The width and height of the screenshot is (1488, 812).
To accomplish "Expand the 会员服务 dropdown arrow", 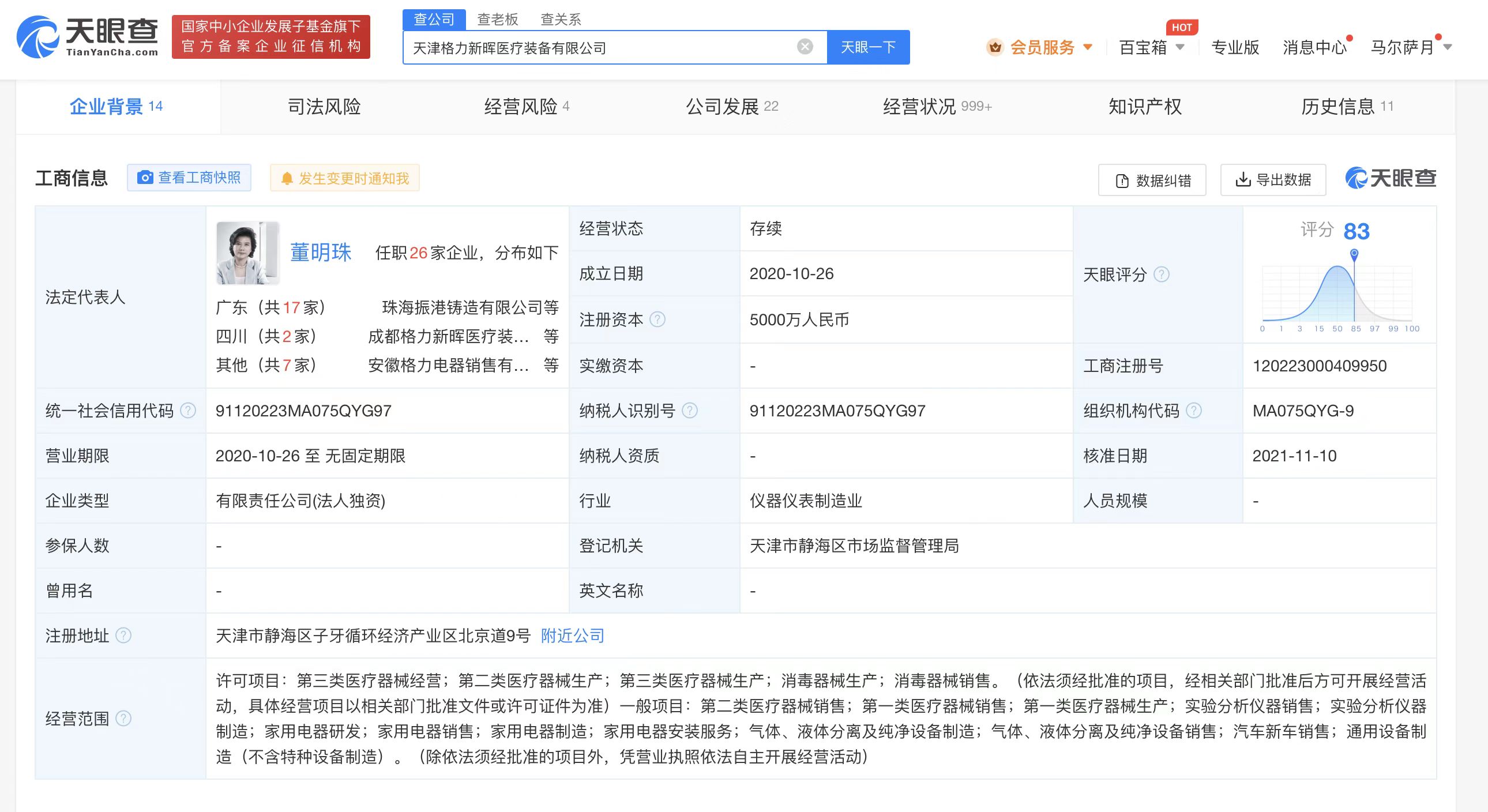I will [x=1088, y=47].
